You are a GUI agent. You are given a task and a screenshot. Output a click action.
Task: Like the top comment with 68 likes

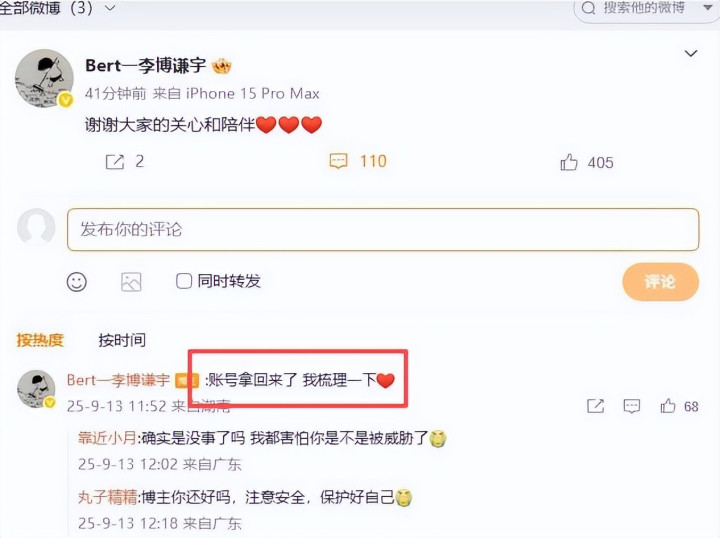[x=668, y=406]
